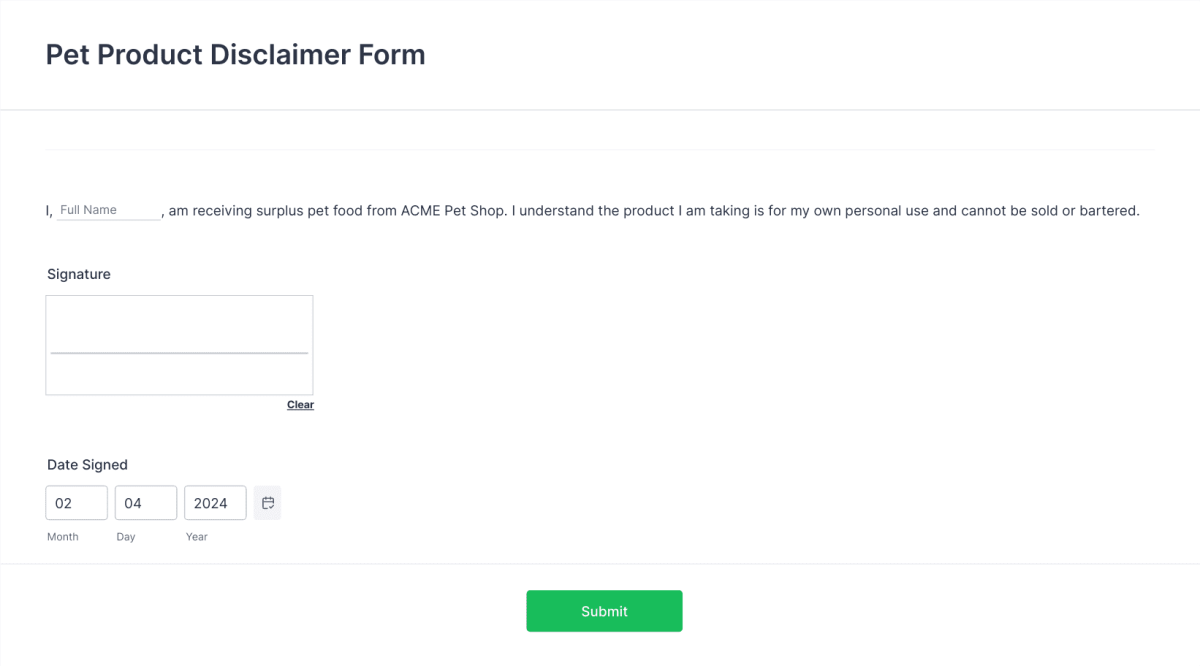Screen dimensions: 1200x666
Task: Click the signature line inside the pad
Action: [179, 352]
